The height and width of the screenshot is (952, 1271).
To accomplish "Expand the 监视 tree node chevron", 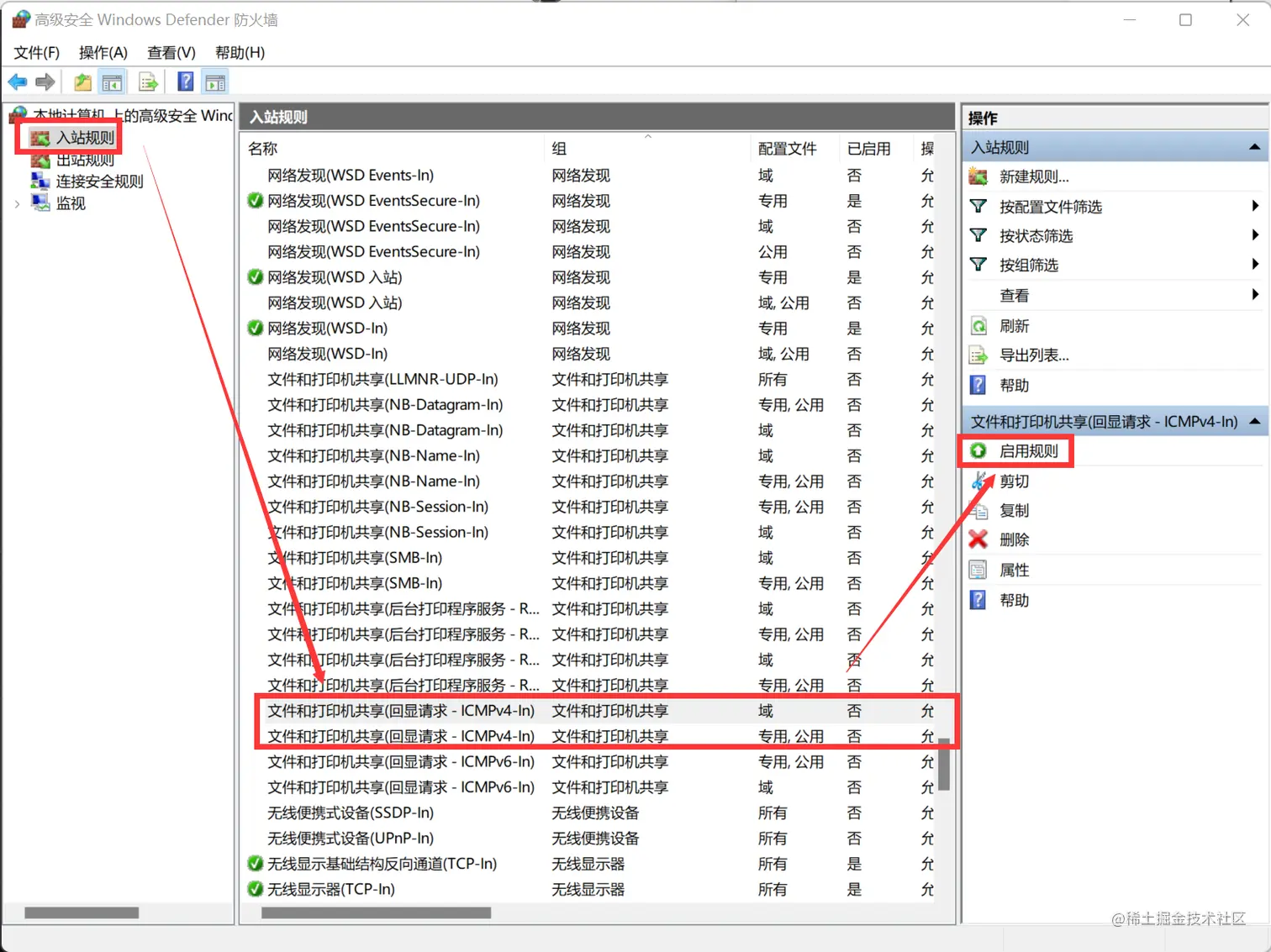I will (18, 203).
